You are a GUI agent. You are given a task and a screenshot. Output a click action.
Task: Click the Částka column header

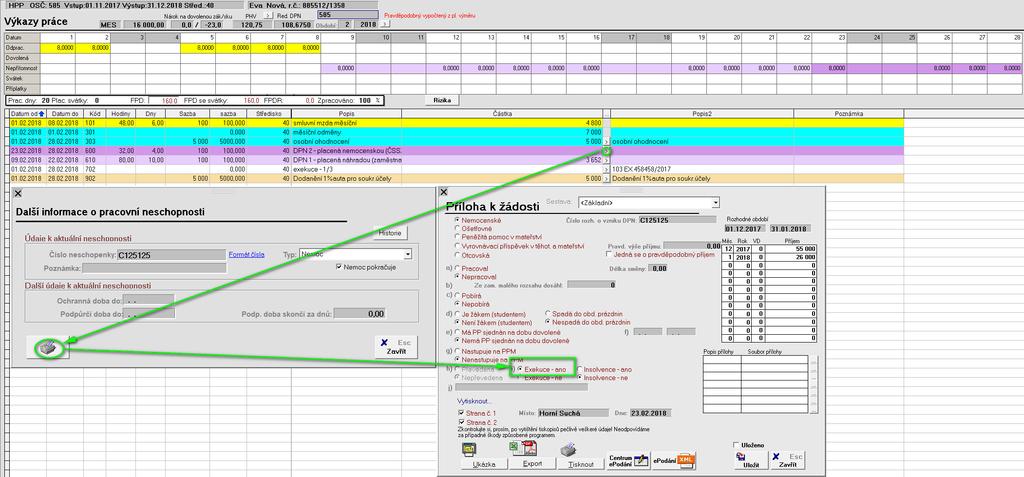pyautogui.click(x=502, y=114)
